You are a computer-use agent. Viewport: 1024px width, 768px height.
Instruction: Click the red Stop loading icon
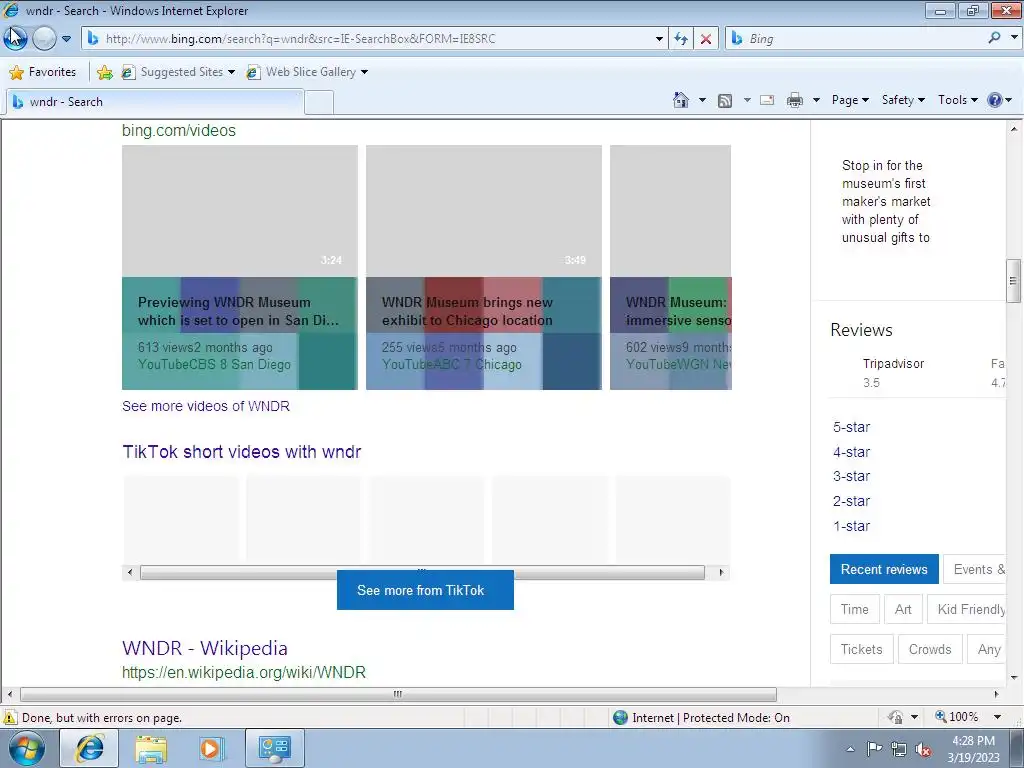pos(706,39)
